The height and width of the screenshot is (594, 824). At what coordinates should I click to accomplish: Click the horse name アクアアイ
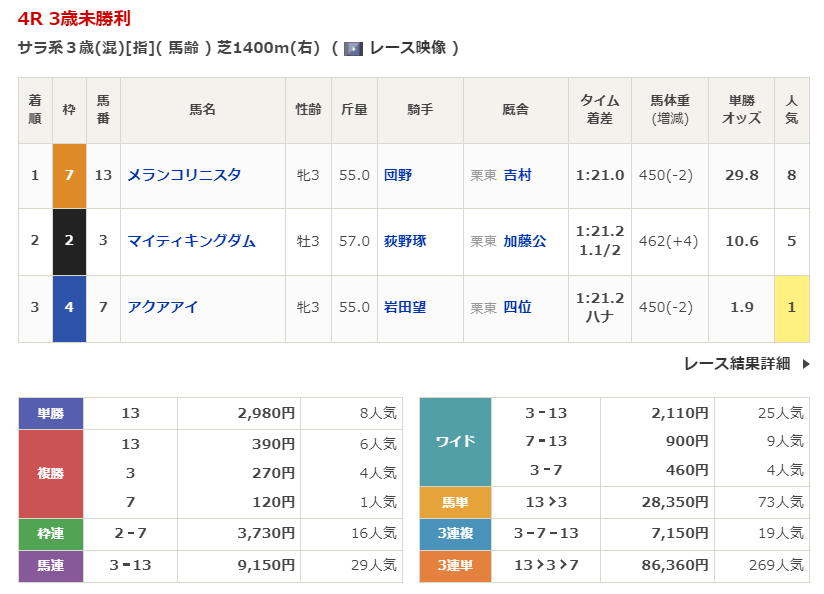[x=162, y=307]
